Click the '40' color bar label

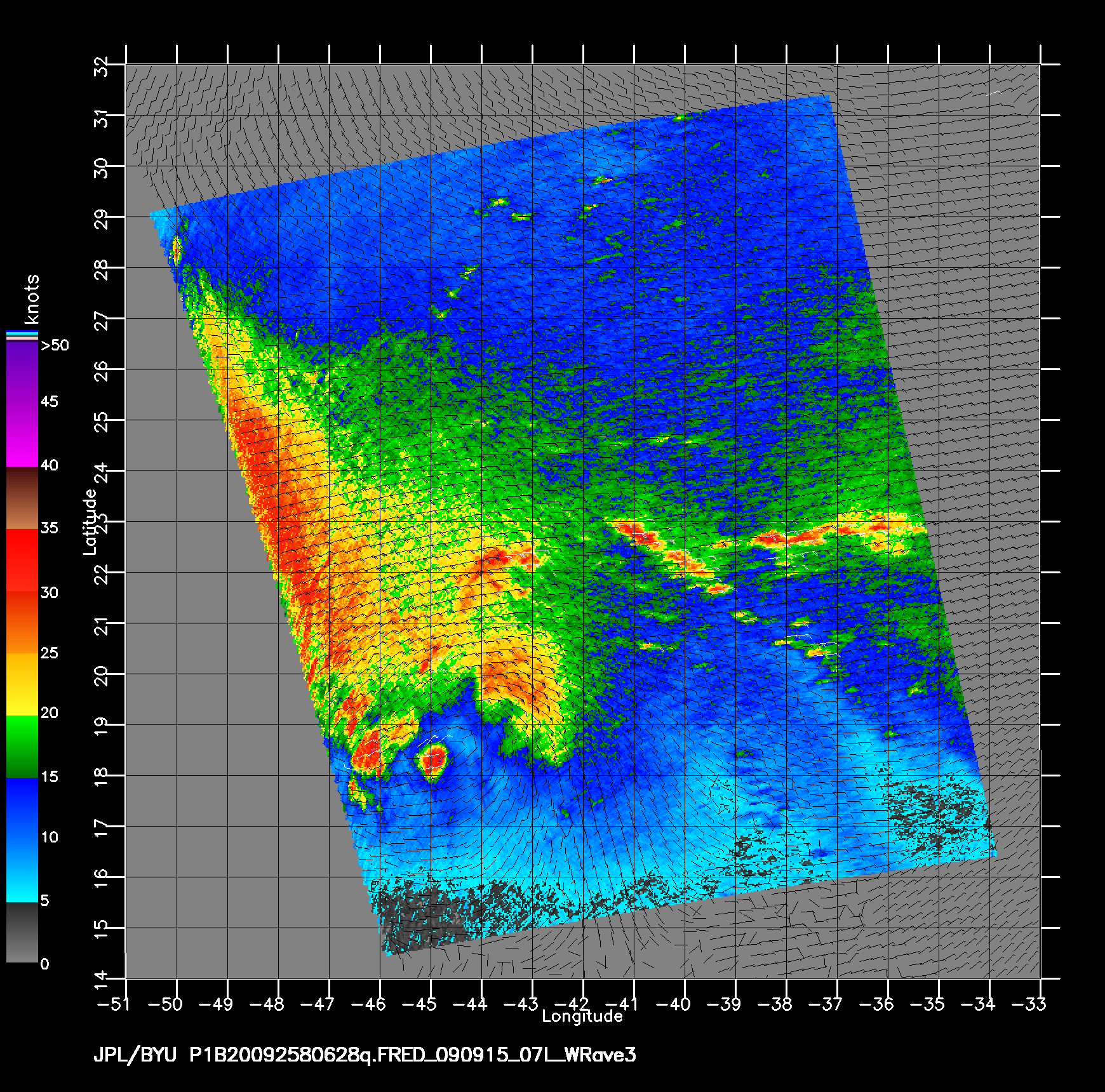click(x=50, y=465)
